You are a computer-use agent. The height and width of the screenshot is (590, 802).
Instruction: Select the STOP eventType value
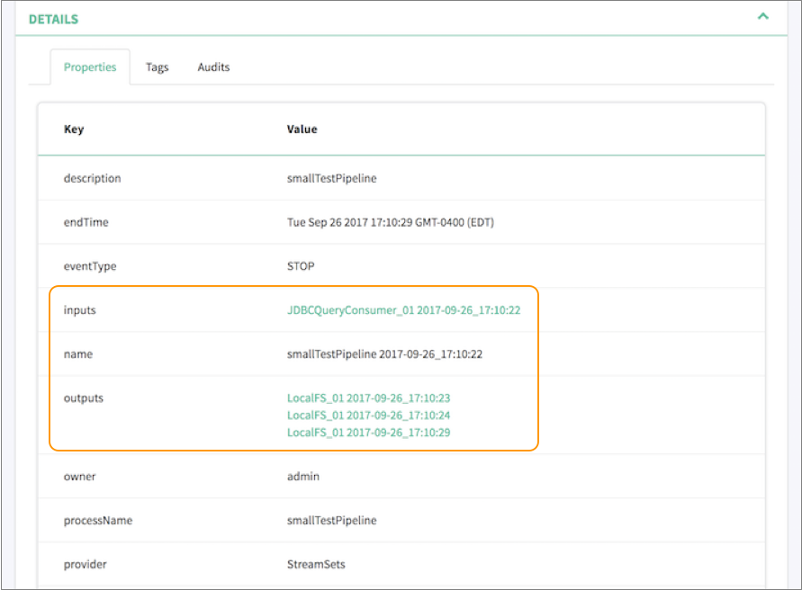[300, 266]
